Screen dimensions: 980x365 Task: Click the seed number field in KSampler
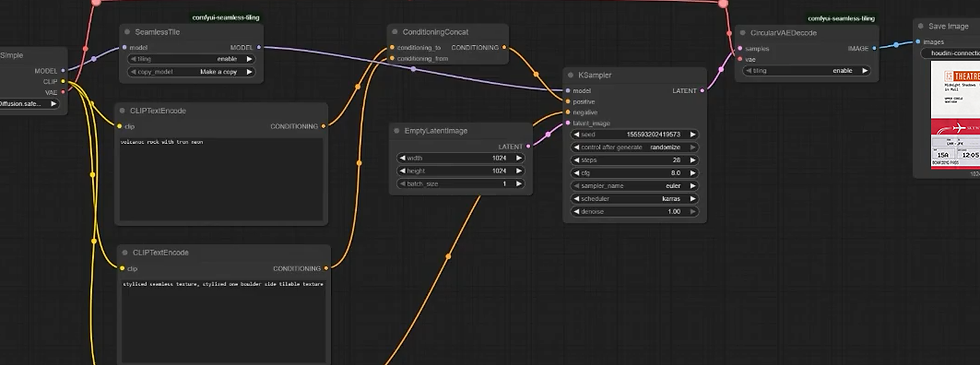click(x=635, y=134)
